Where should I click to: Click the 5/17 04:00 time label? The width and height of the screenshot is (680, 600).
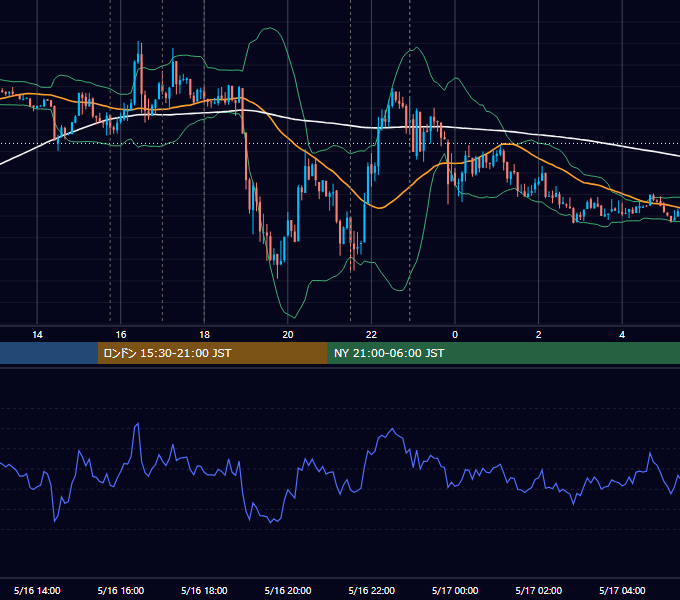[x=622, y=590]
